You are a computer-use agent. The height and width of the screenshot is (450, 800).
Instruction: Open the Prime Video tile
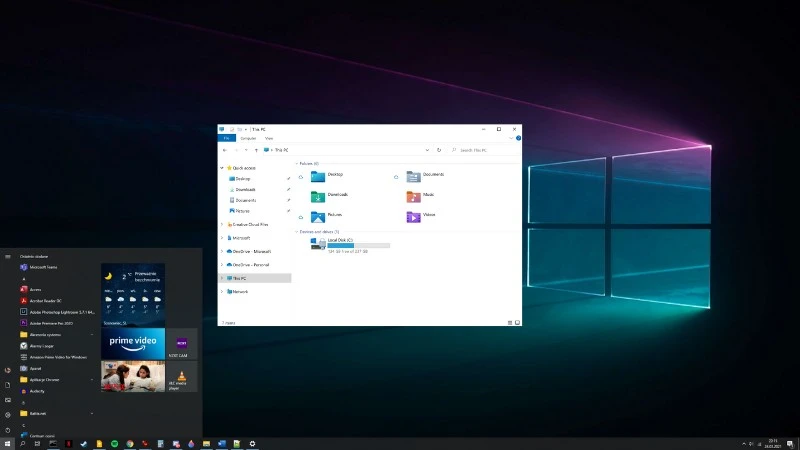pyautogui.click(x=133, y=343)
